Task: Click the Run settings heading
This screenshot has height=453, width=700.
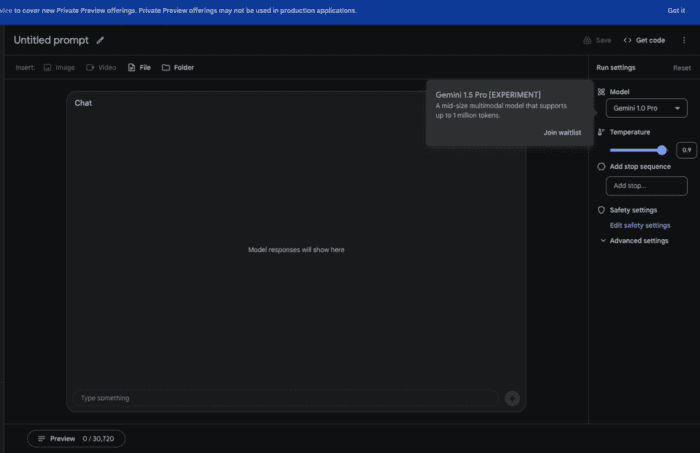Action: (616, 67)
